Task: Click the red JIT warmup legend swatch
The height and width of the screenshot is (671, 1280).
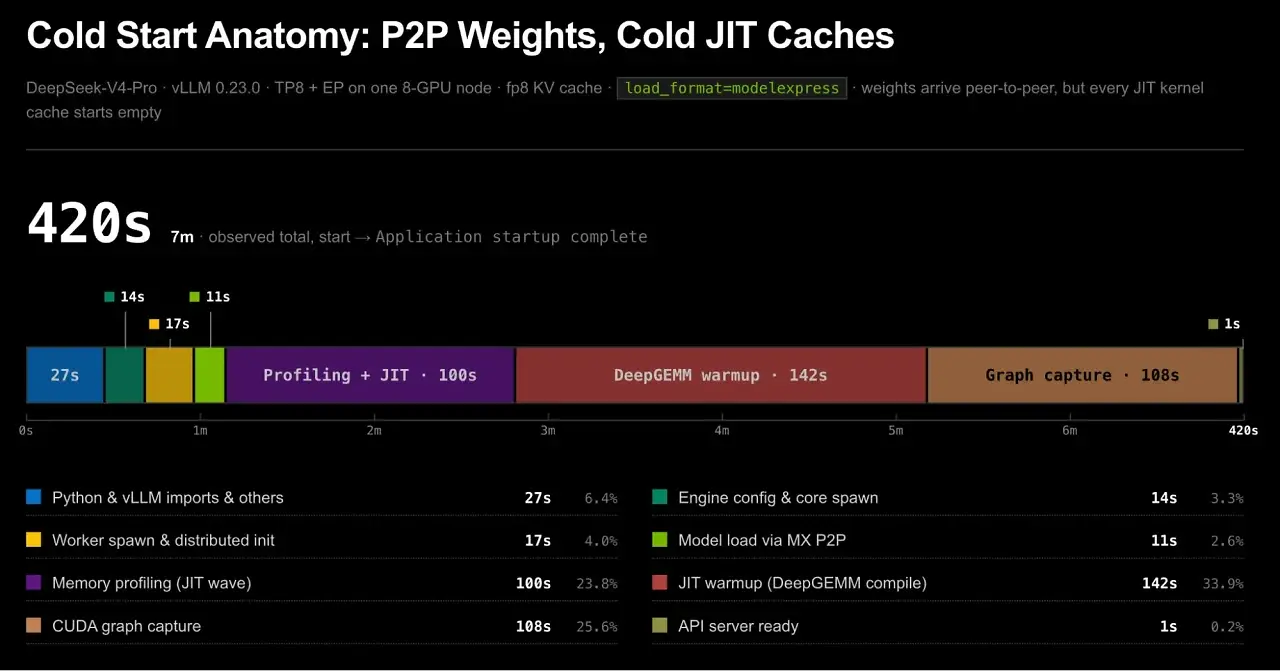Action: click(660, 583)
